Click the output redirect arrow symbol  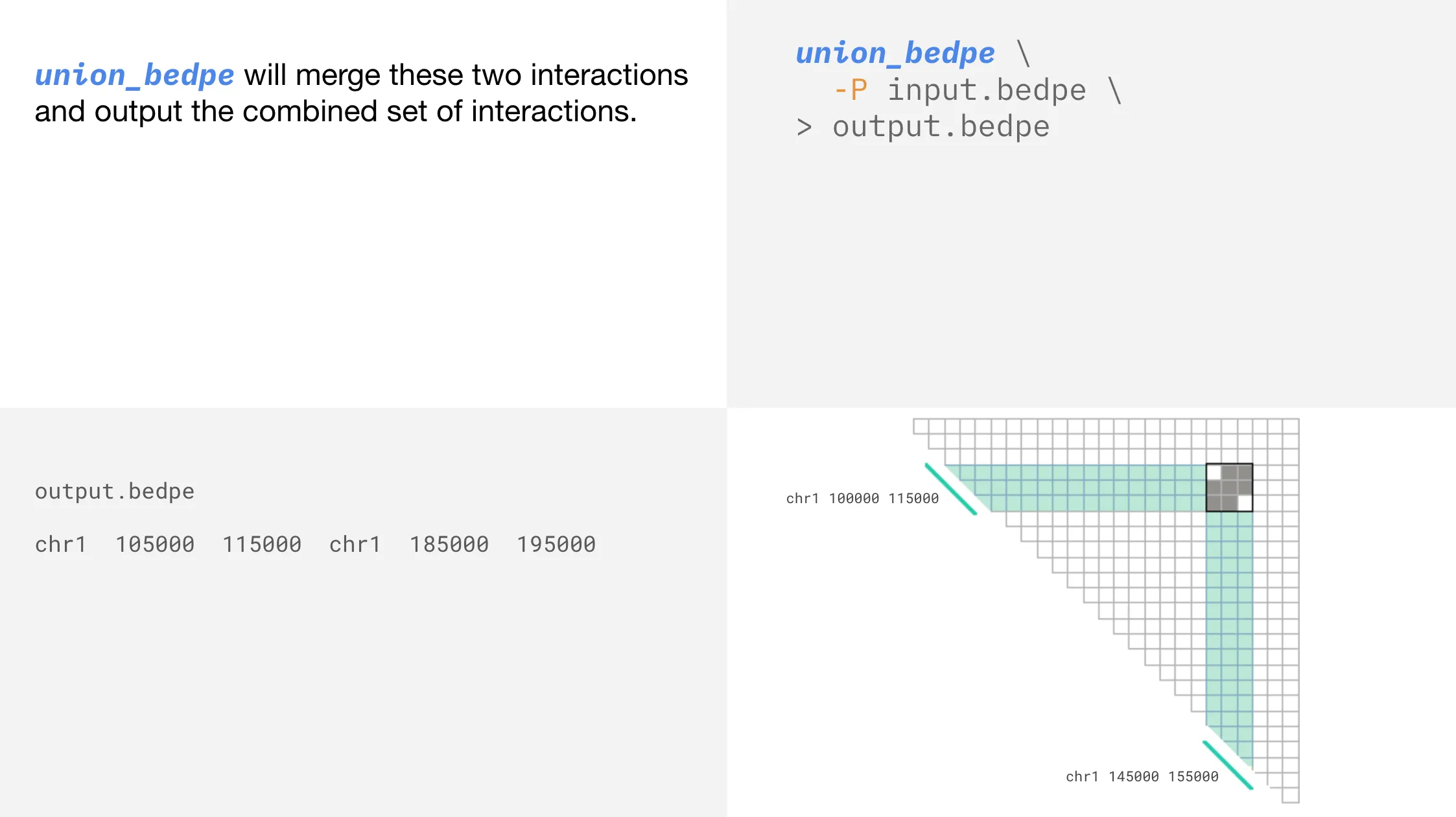point(804,127)
